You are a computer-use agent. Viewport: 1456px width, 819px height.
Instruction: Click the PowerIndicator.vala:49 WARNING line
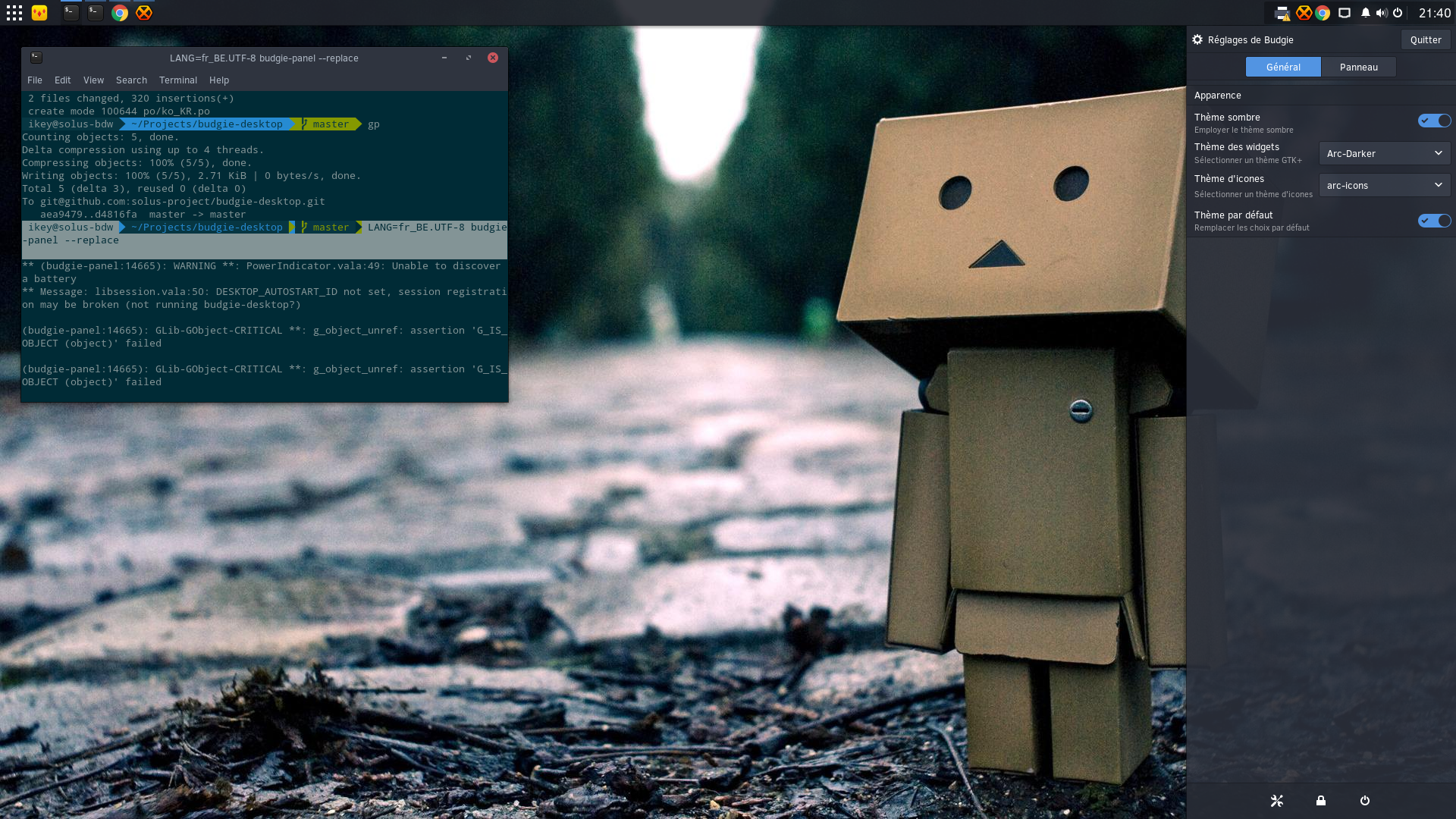pyautogui.click(x=261, y=272)
